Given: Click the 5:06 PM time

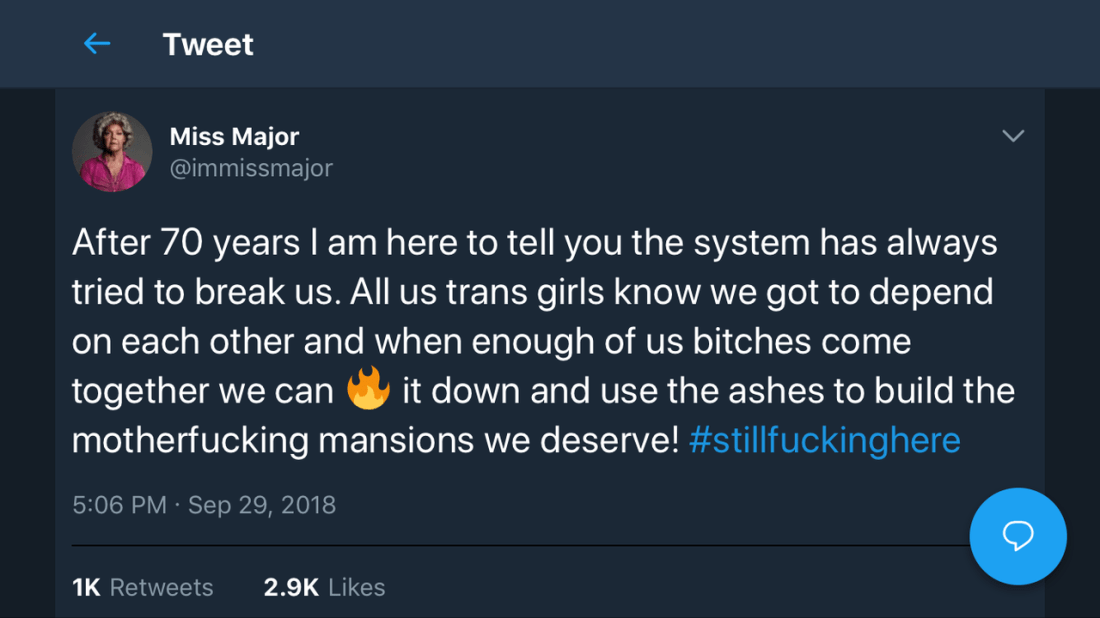Looking at the screenshot, I should pos(119,505).
